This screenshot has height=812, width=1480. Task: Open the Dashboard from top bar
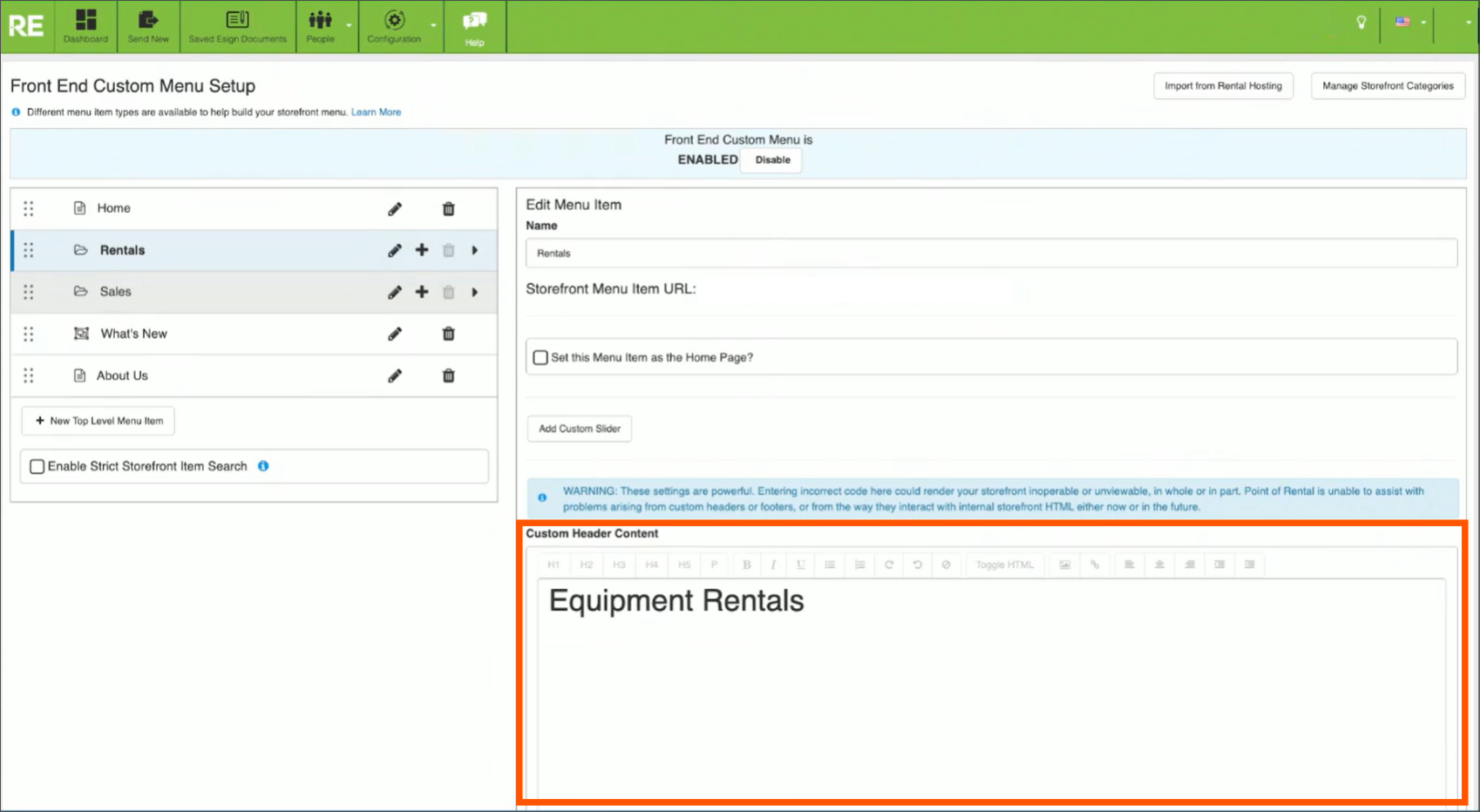(85, 26)
